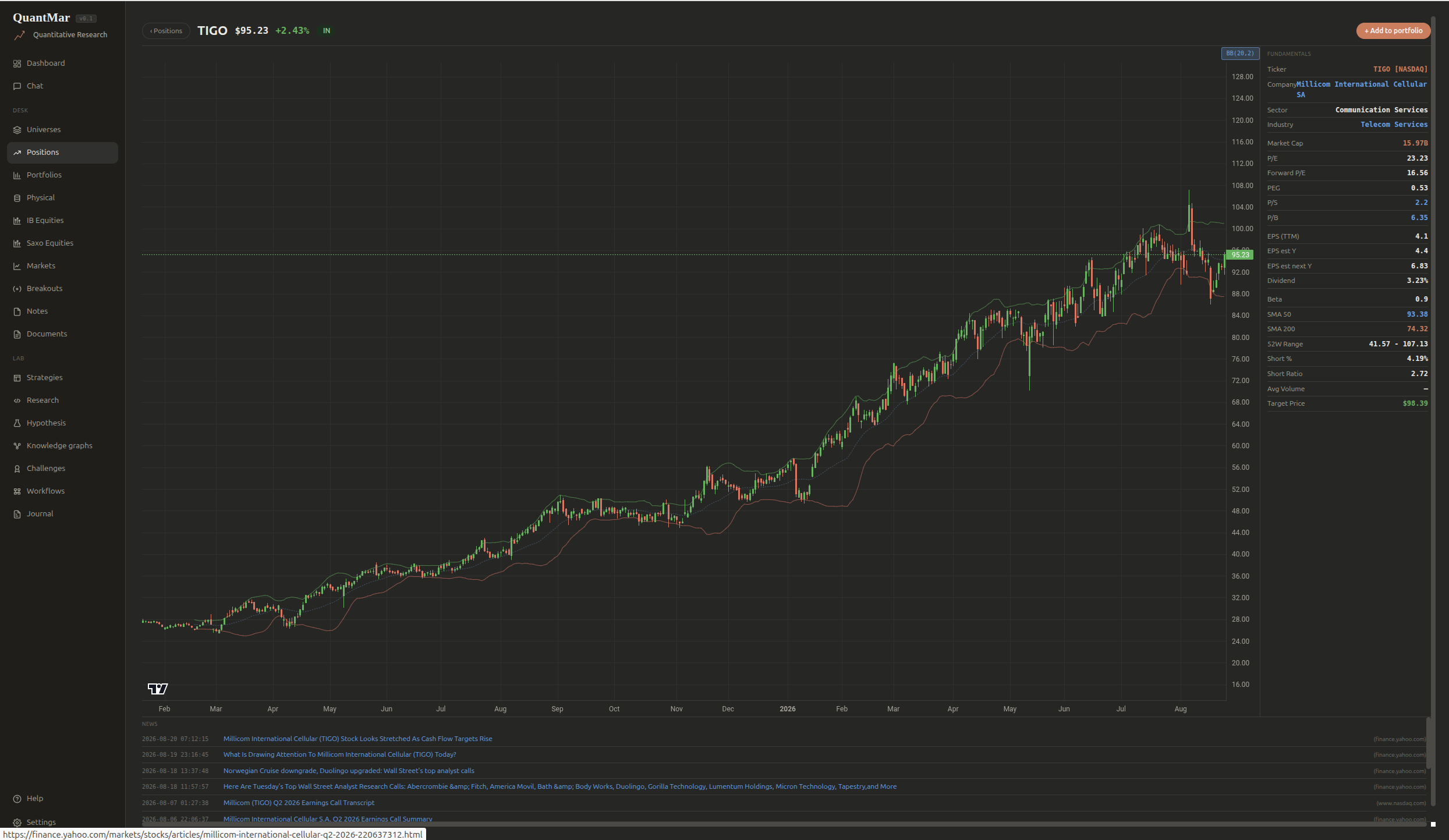Select the Universes layers icon

[x=17, y=130]
